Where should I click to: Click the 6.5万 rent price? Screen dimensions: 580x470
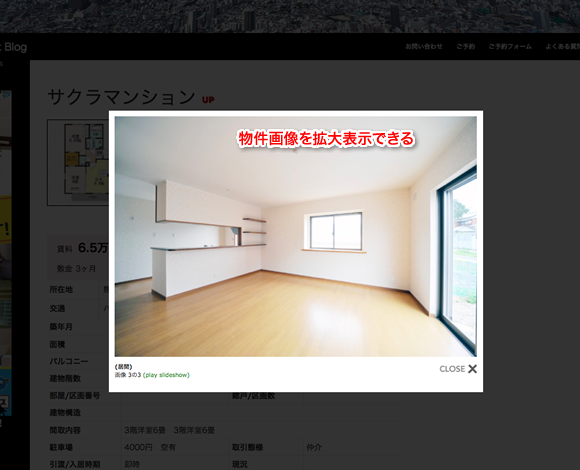[x=93, y=248]
